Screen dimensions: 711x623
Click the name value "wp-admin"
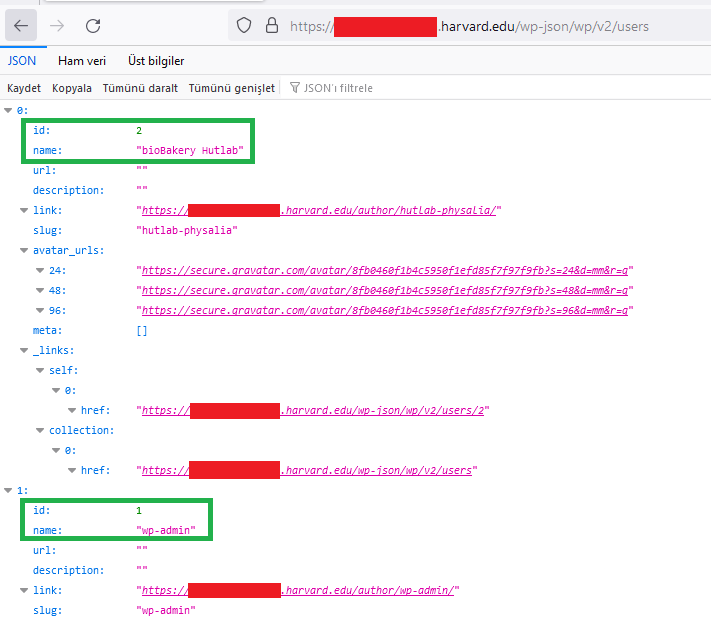pos(166,531)
